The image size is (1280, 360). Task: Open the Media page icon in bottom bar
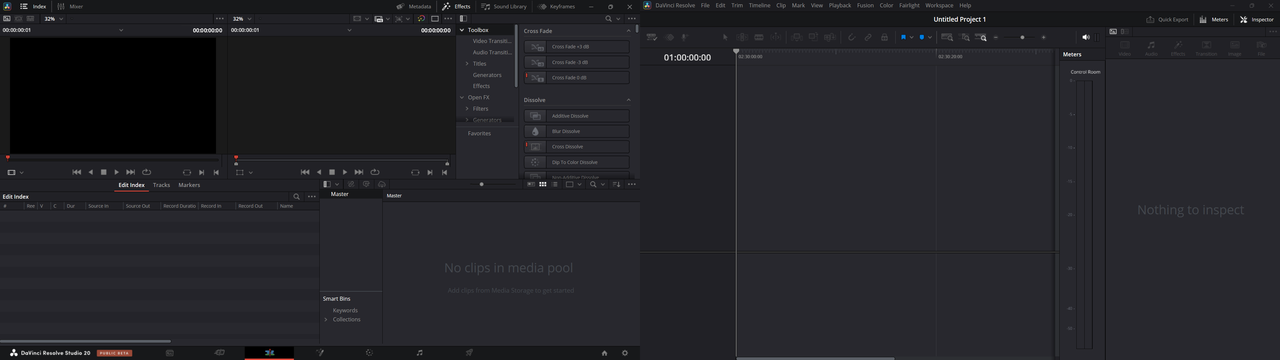click(169, 352)
